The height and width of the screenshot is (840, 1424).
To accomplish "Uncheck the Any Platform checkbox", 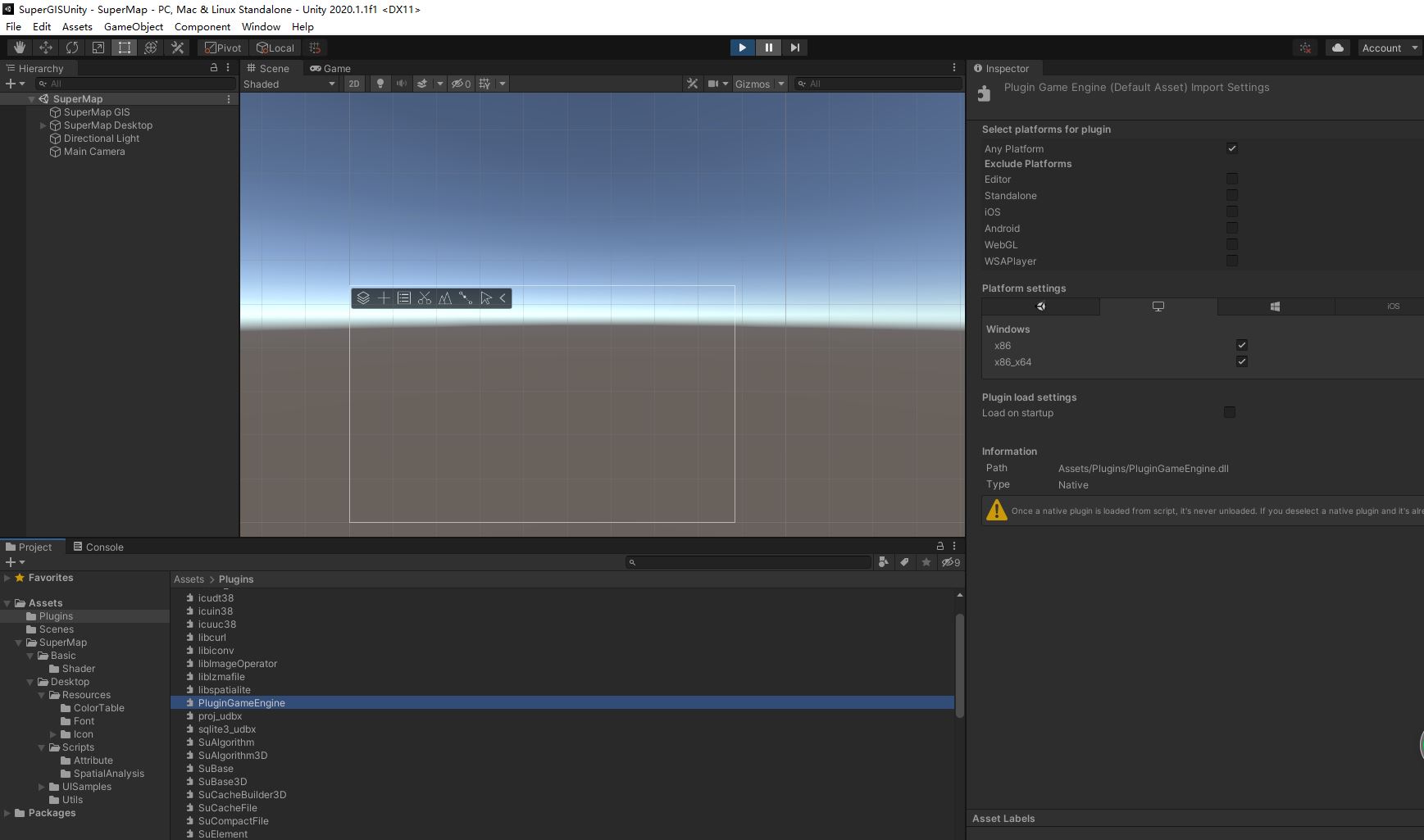I will point(1231,148).
